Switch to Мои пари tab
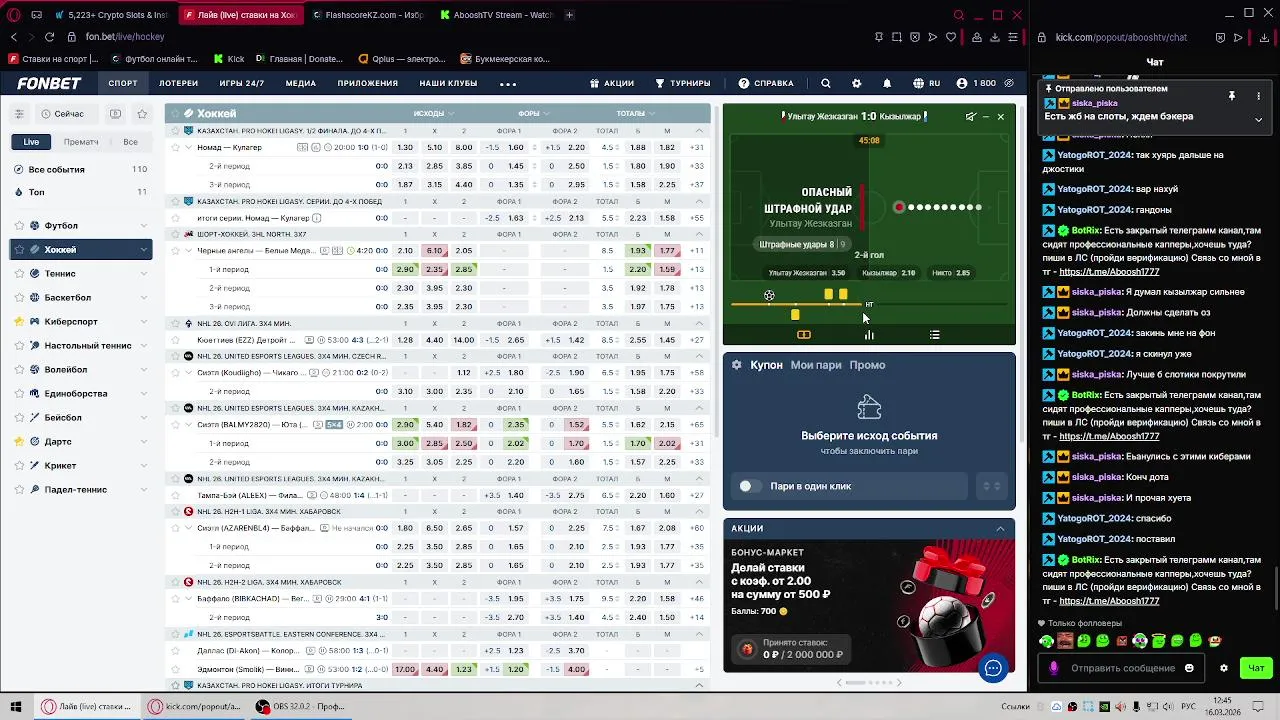Image resolution: width=1280 pixels, height=720 pixels. [x=816, y=365]
